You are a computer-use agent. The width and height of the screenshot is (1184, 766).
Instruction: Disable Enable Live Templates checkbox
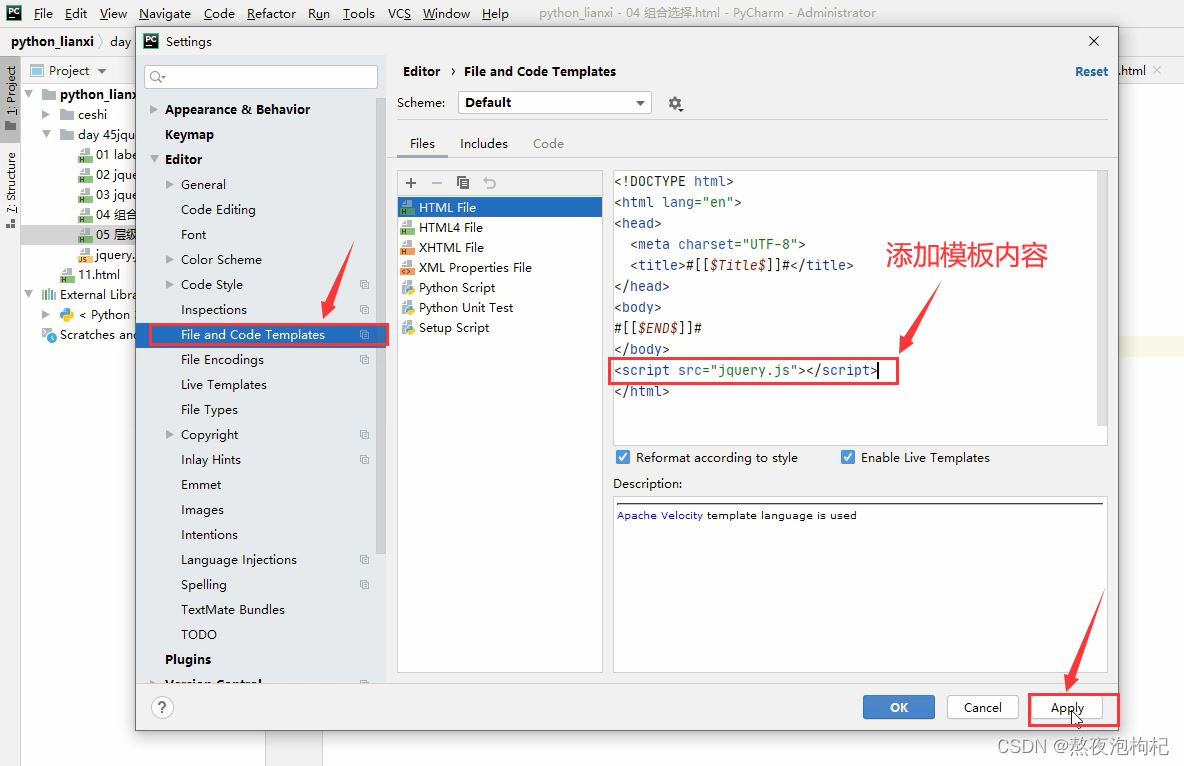pos(848,457)
